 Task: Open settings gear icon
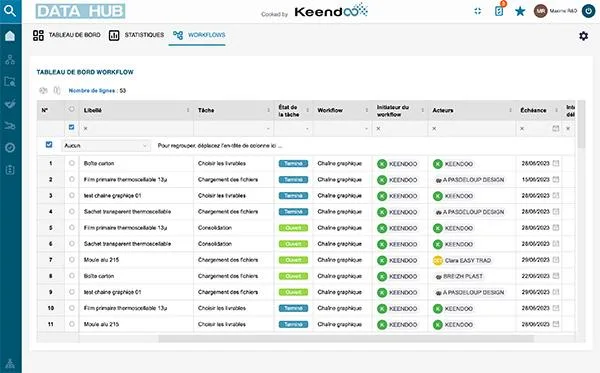[583, 36]
